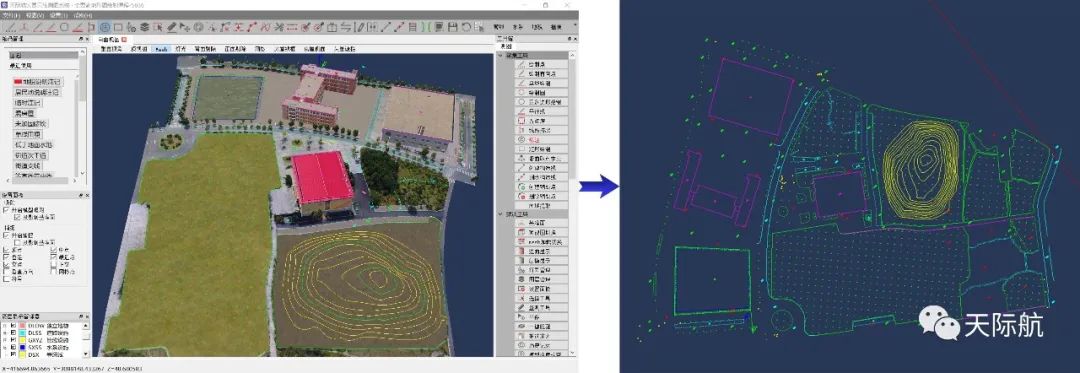Select the circle drawing tool in toolbar
Image resolution: width=1080 pixels, height=373 pixels.
point(64,28)
